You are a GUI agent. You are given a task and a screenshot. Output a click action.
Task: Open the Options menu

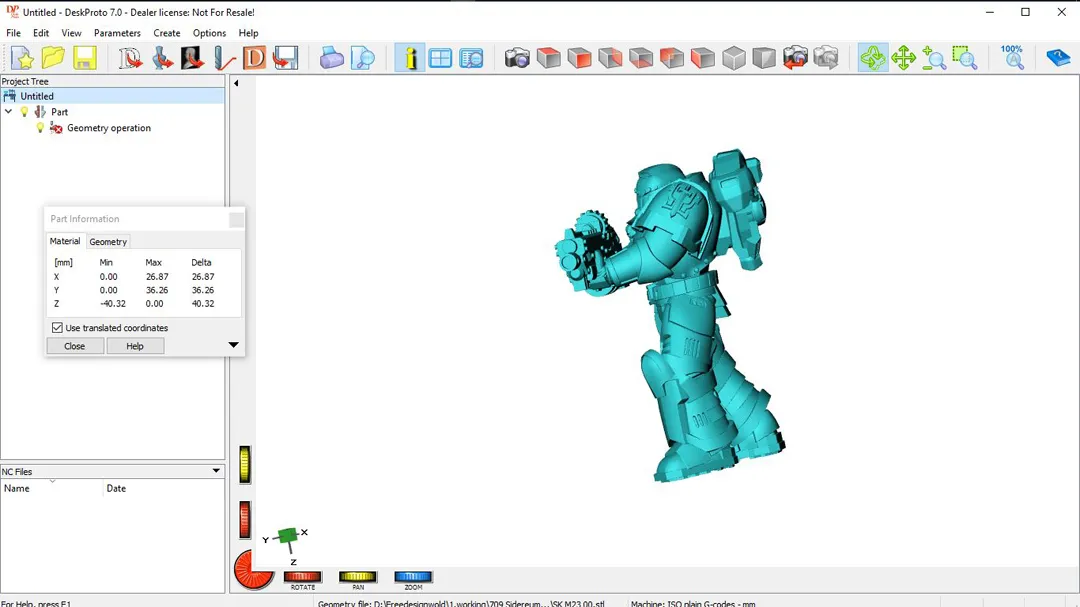click(x=209, y=33)
